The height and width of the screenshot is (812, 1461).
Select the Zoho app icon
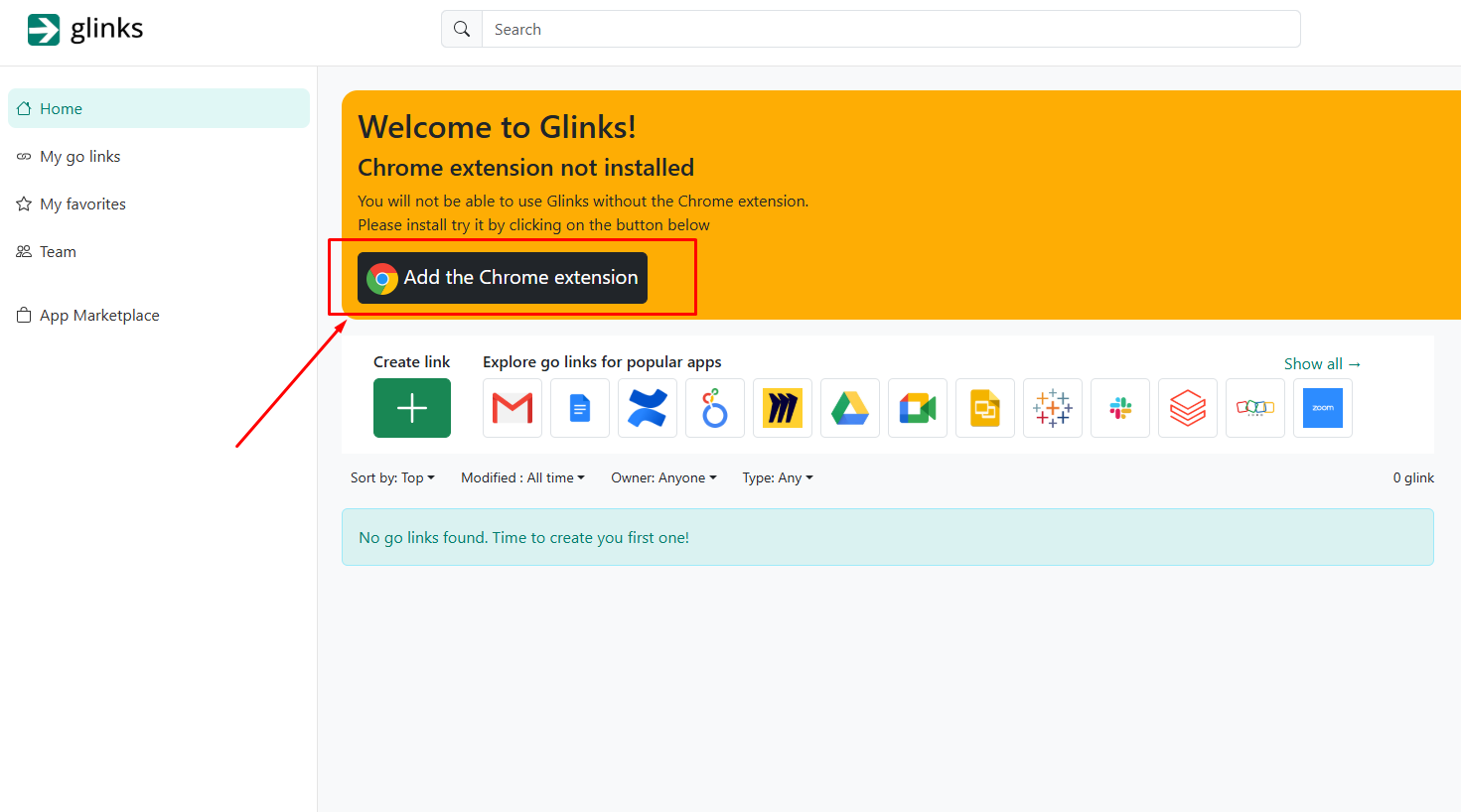(x=1255, y=408)
